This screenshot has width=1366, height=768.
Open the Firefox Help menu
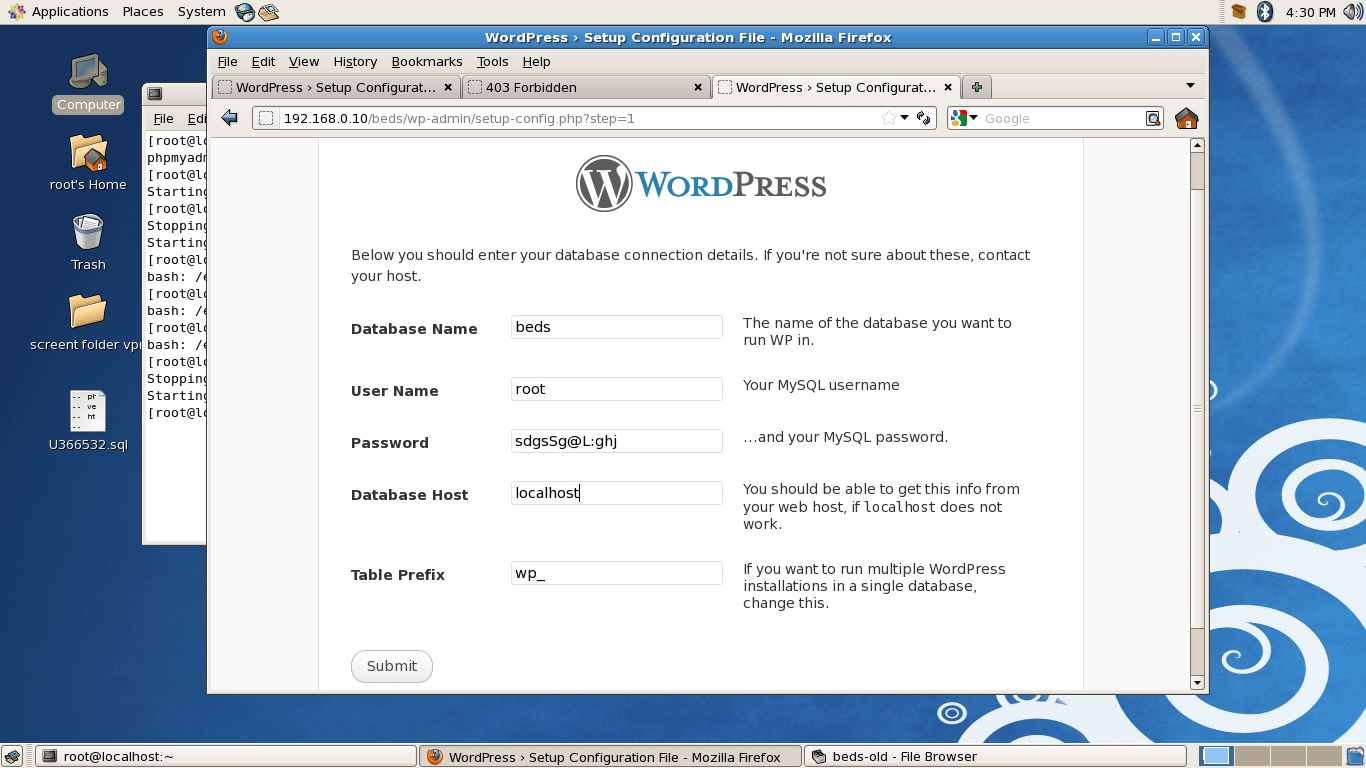pyautogui.click(x=536, y=62)
